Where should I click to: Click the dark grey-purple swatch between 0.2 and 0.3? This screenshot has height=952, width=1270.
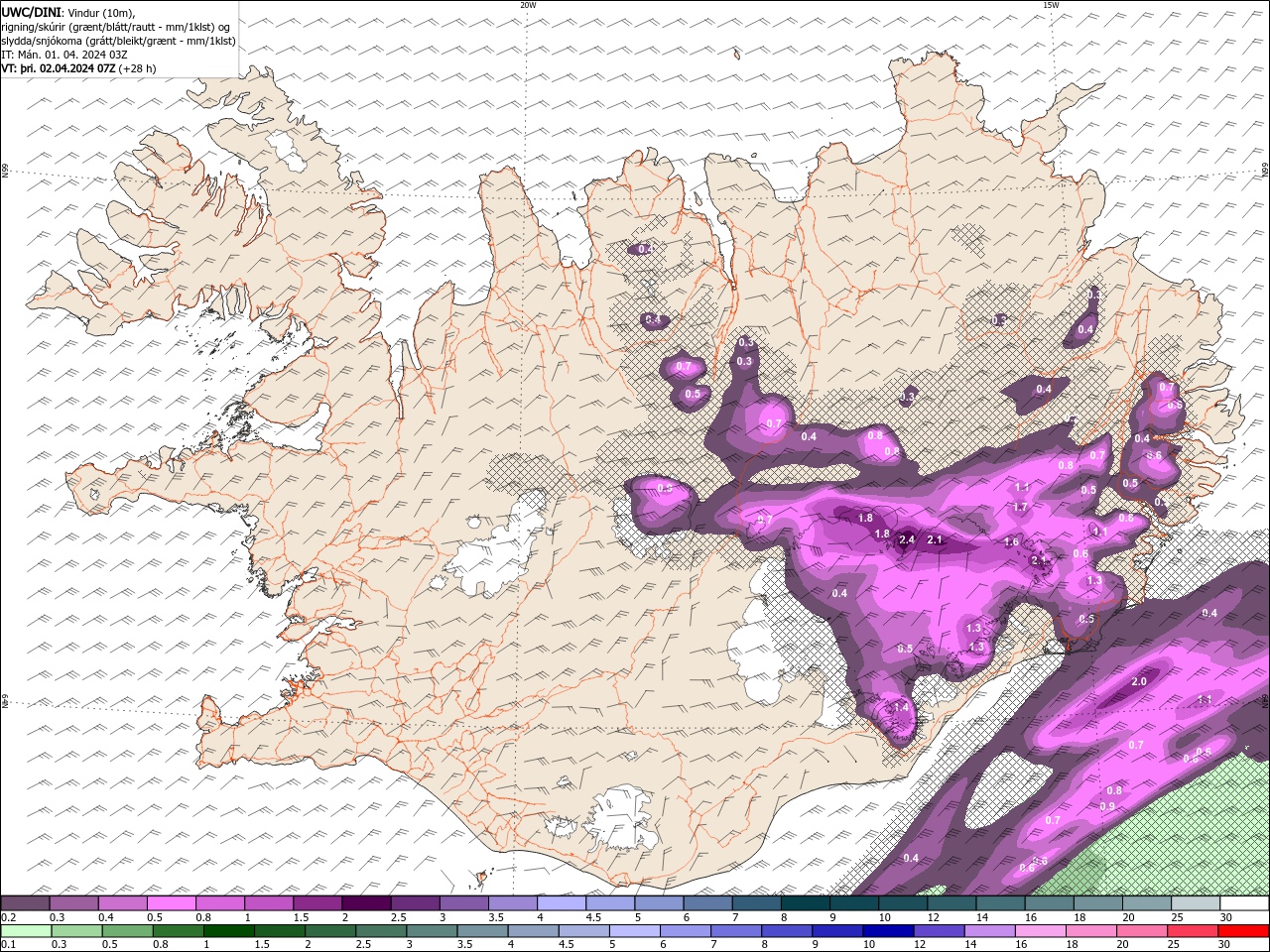pos(26,903)
